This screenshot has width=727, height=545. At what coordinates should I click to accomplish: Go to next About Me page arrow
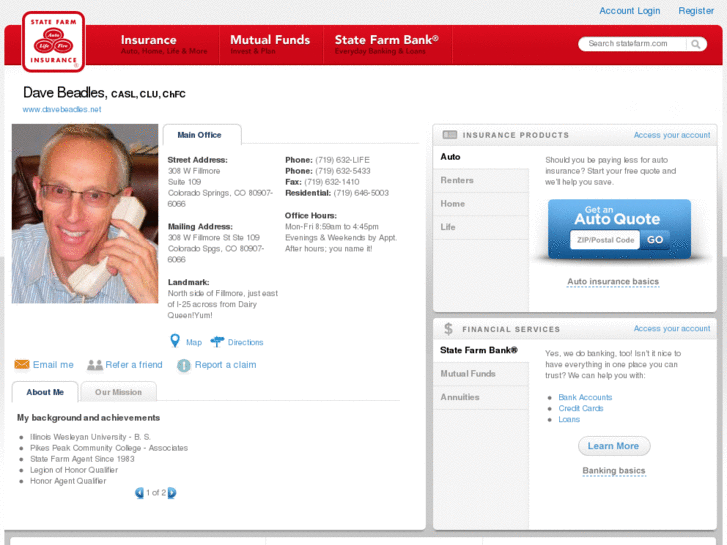pyautogui.click(x=172, y=493)
